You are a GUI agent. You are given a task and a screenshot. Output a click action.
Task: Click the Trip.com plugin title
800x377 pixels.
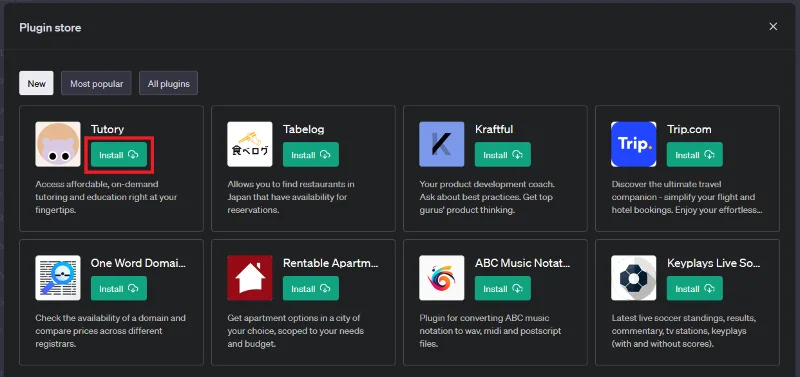pos(689,130)
